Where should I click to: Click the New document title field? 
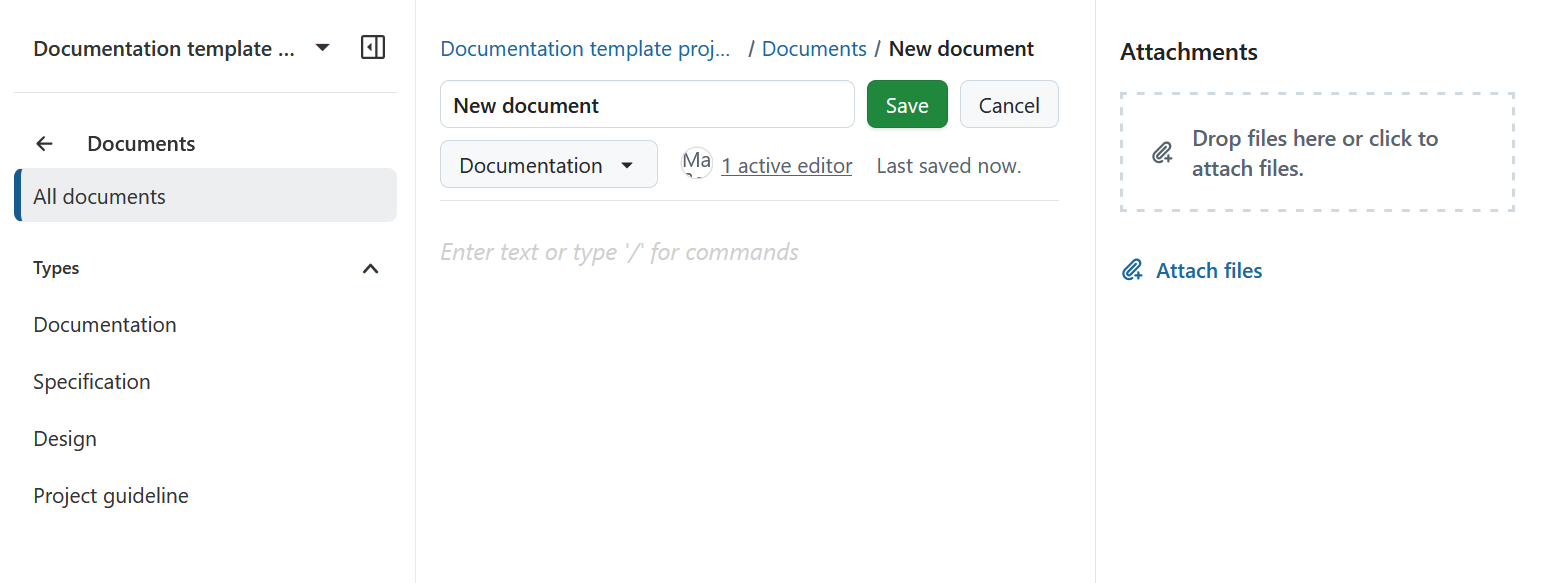click(x=646, y=104)
